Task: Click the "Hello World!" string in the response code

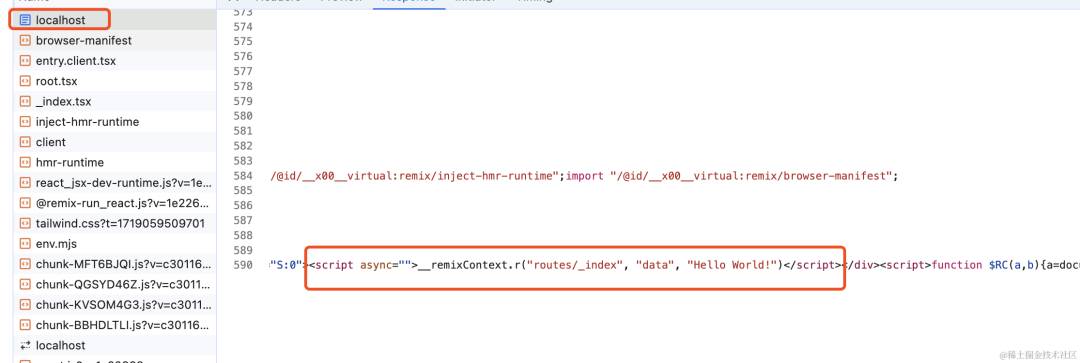Action: point(732,265)
